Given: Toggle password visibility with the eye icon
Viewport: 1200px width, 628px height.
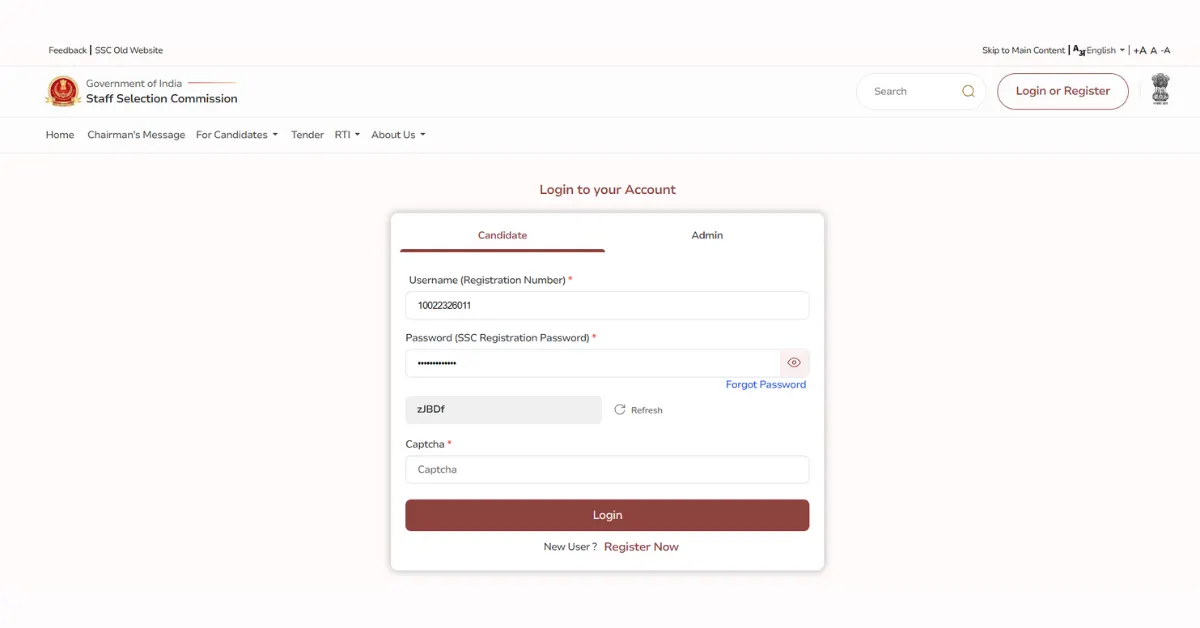Looking at the screenshot, I should click(x=794, y=362).
